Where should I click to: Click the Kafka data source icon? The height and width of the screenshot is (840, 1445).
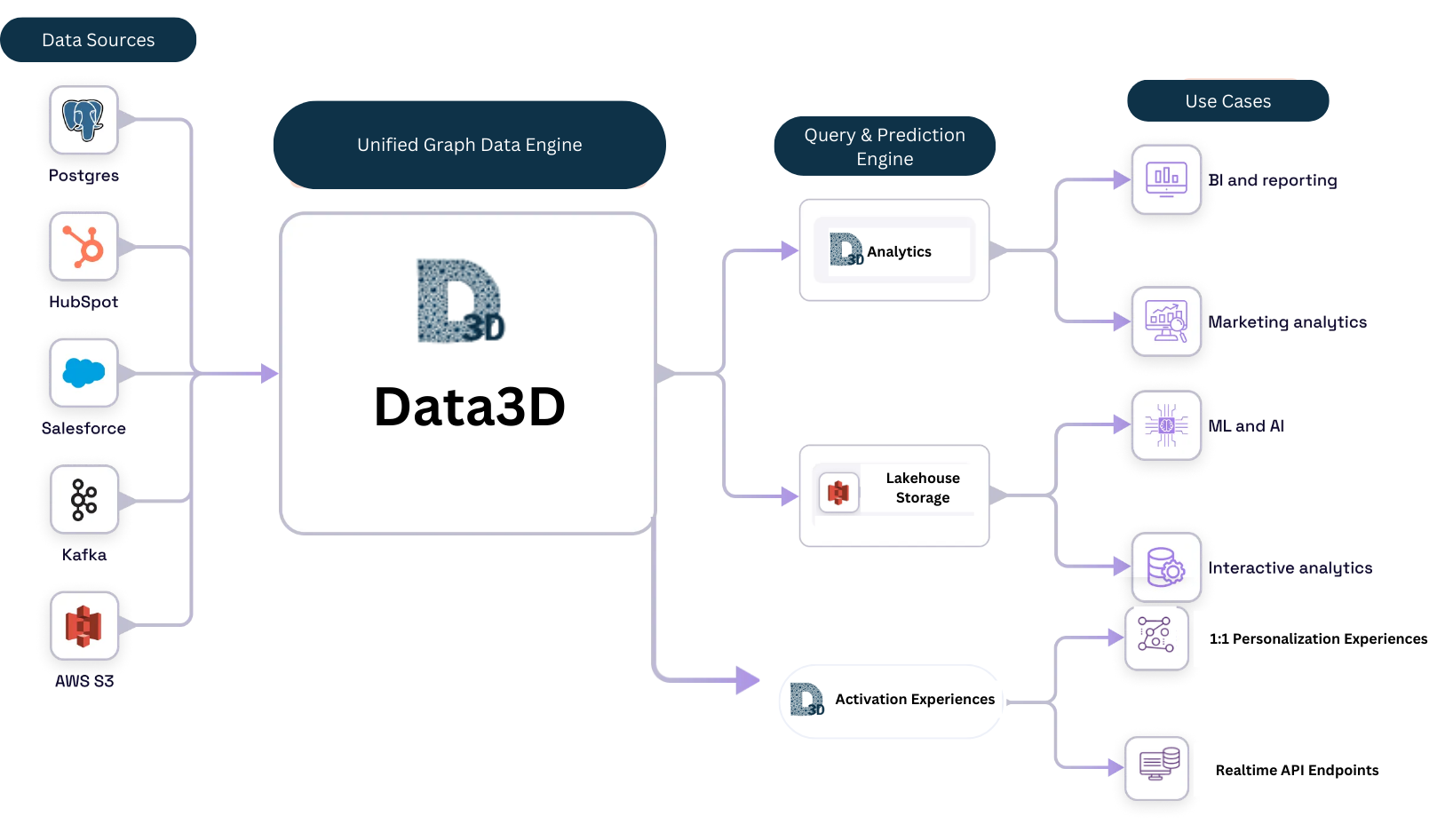(83, 500)
